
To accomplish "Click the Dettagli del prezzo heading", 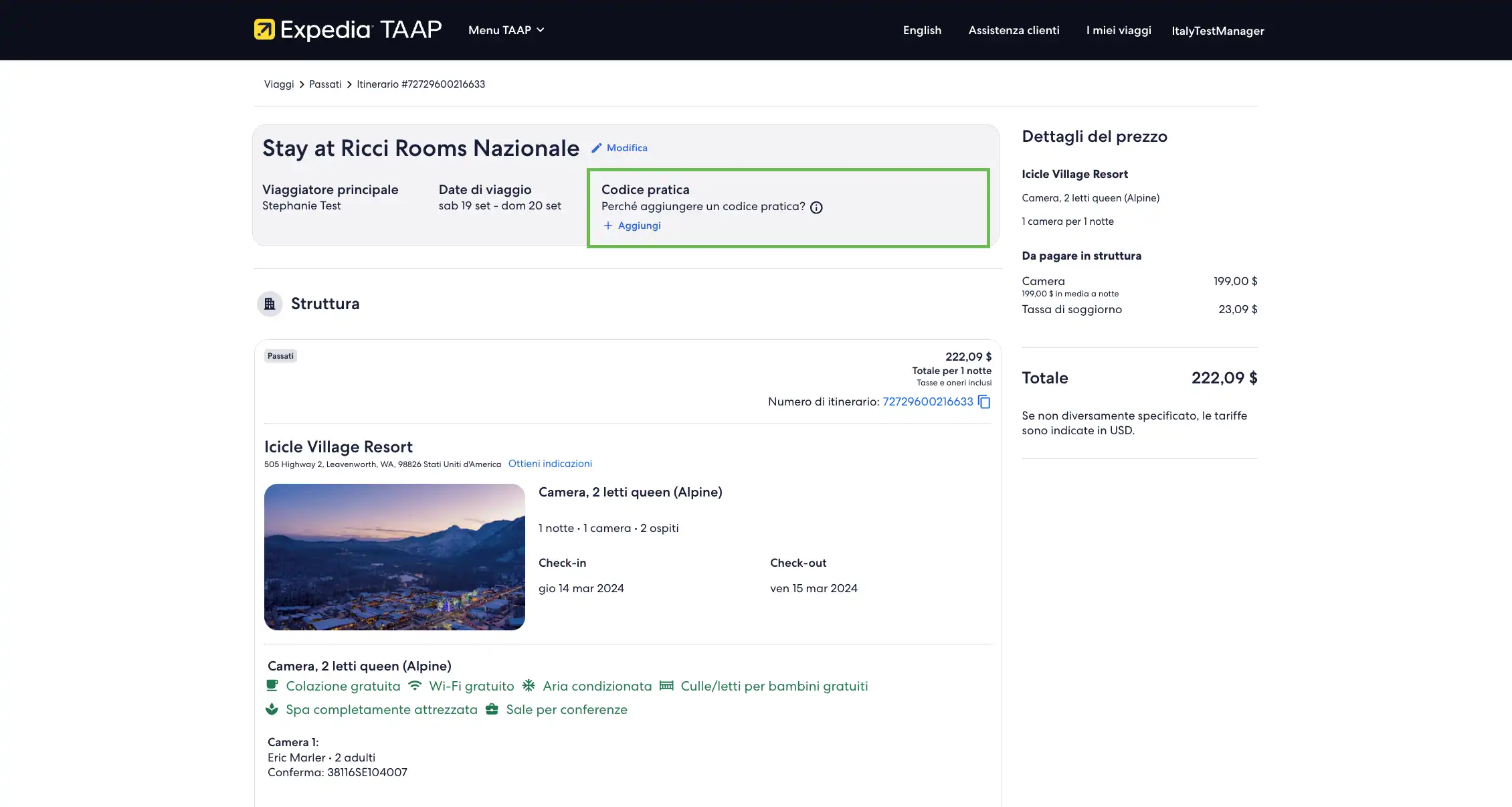I will [1095, 137].
